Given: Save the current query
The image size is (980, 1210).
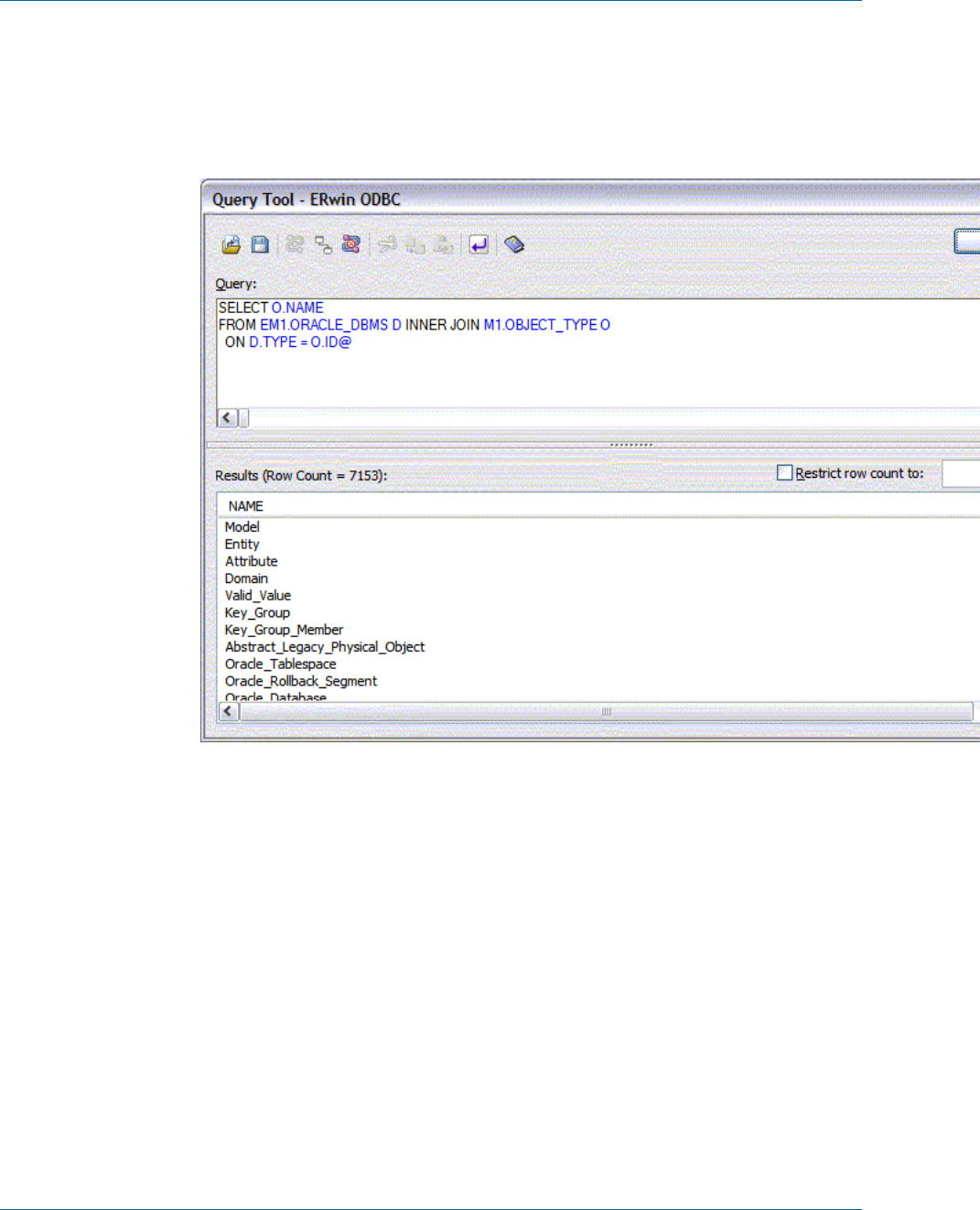Looking at the screenshot, I should click(260, 244).
